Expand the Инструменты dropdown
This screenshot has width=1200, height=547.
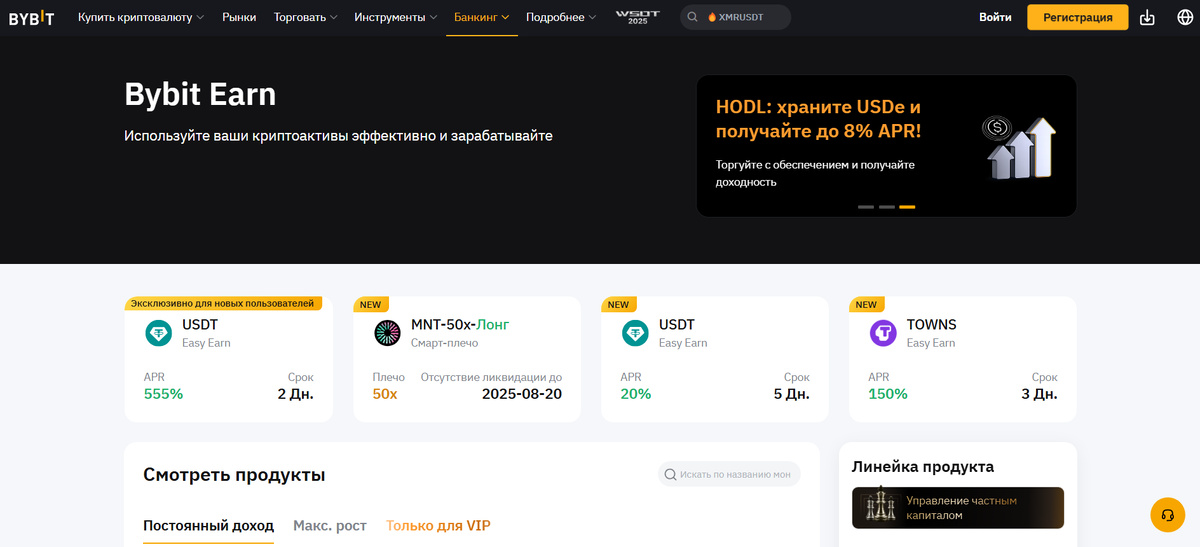[396, 17]
